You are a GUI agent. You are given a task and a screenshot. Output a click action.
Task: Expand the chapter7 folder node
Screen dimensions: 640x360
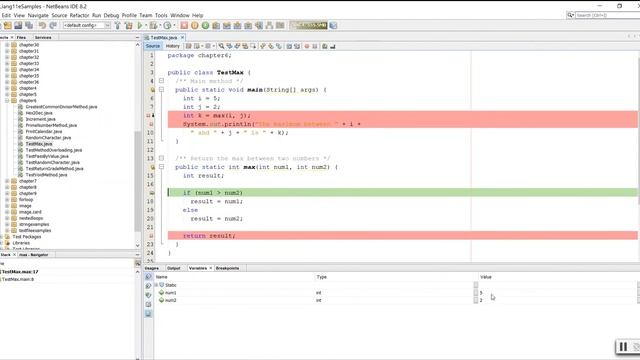[7, 181]
